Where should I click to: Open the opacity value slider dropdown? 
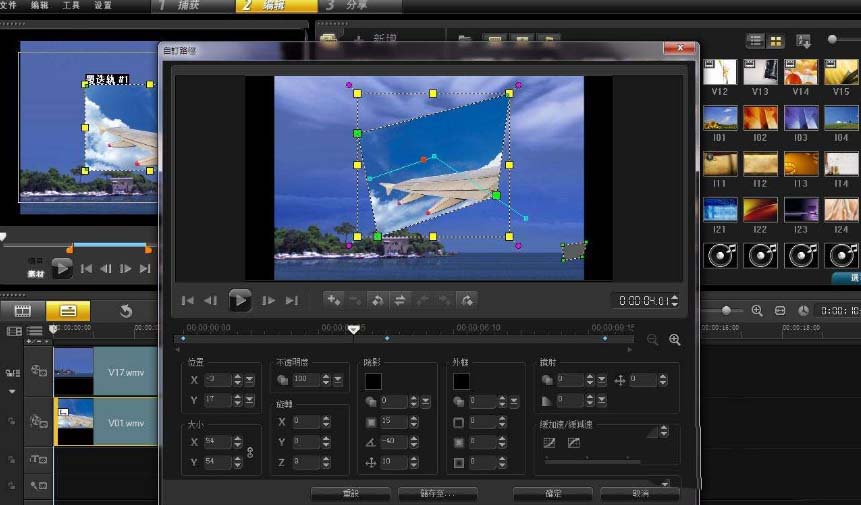[x=338, y=380]
